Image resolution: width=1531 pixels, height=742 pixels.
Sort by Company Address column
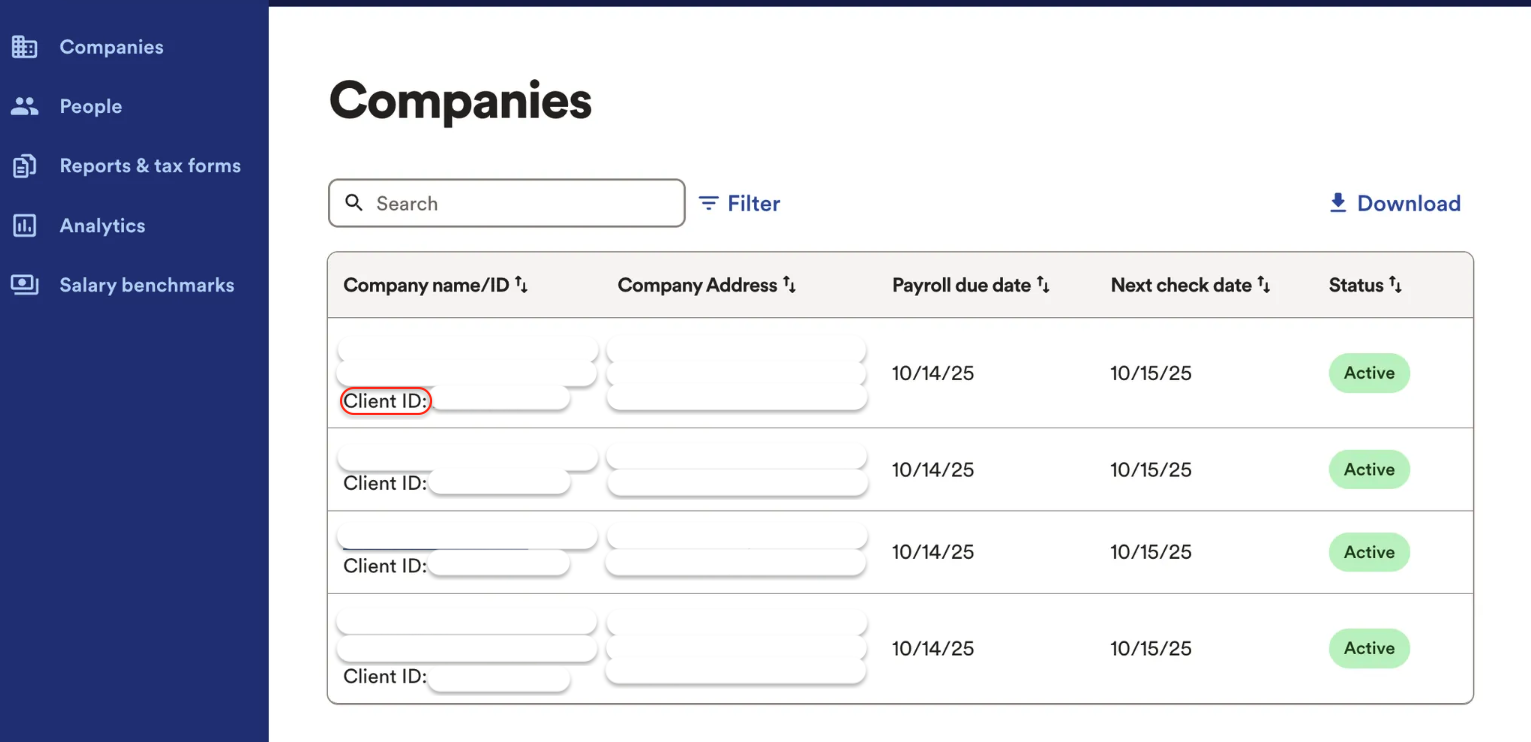coord(789,286)
